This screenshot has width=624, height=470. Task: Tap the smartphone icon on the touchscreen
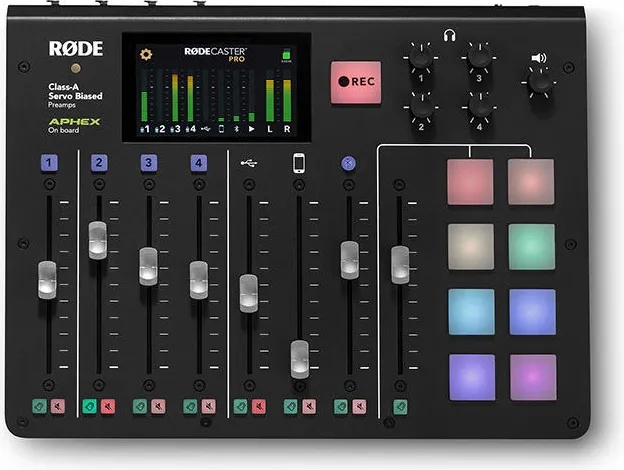pyautogui.click(x=222, y=129)
